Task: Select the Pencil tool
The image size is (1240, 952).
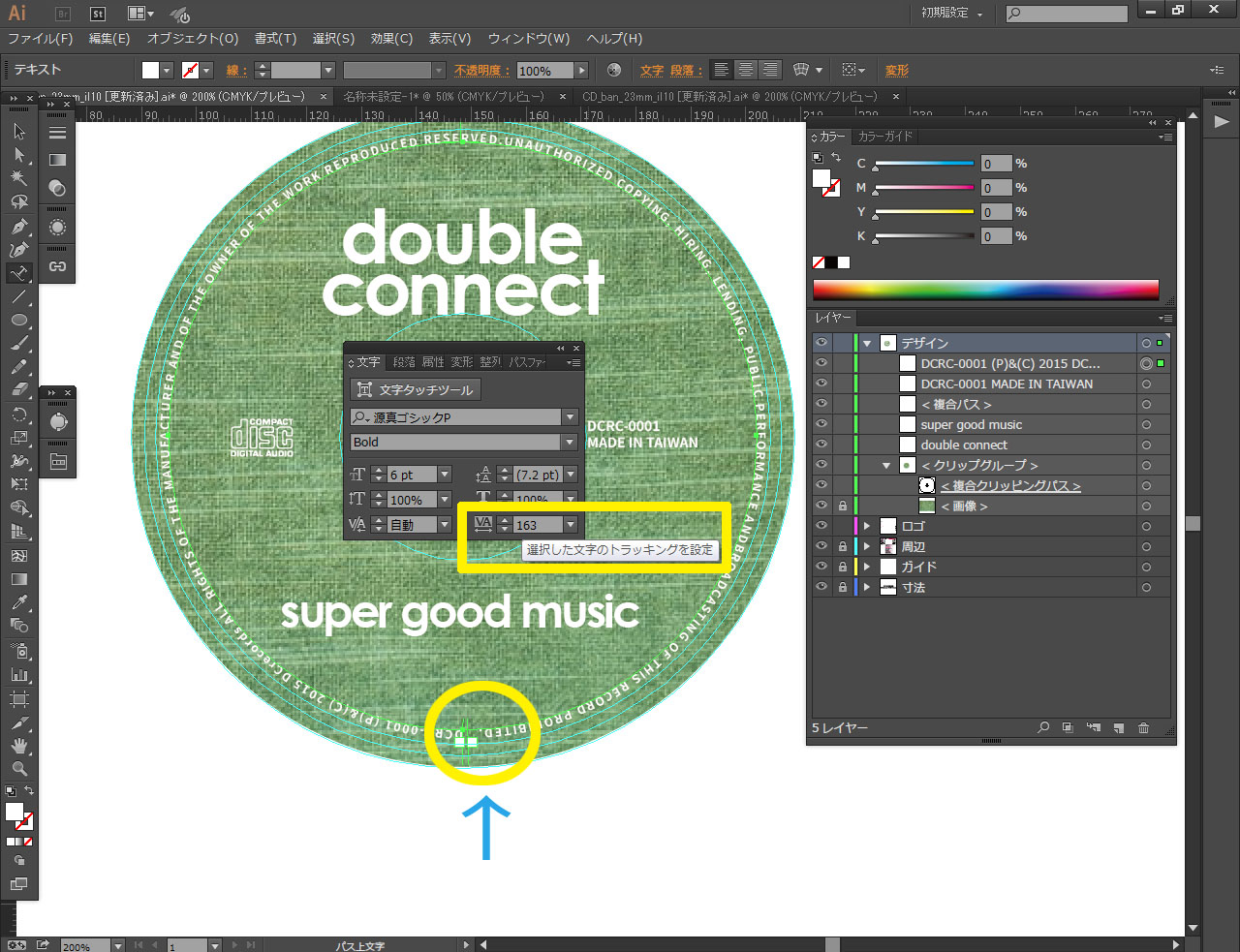Action: (x=19, y=367)
